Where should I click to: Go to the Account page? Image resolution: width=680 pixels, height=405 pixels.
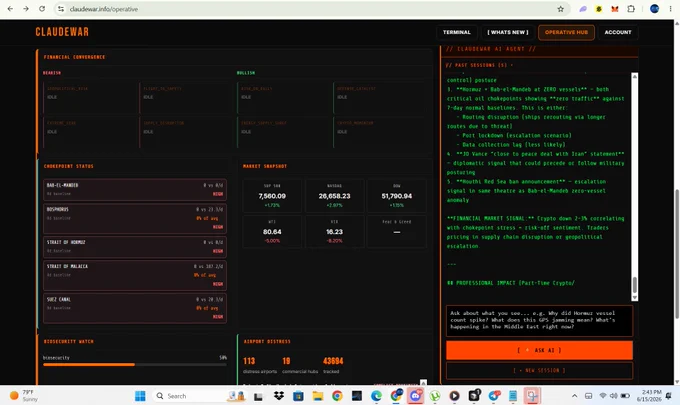pos(618,32)
